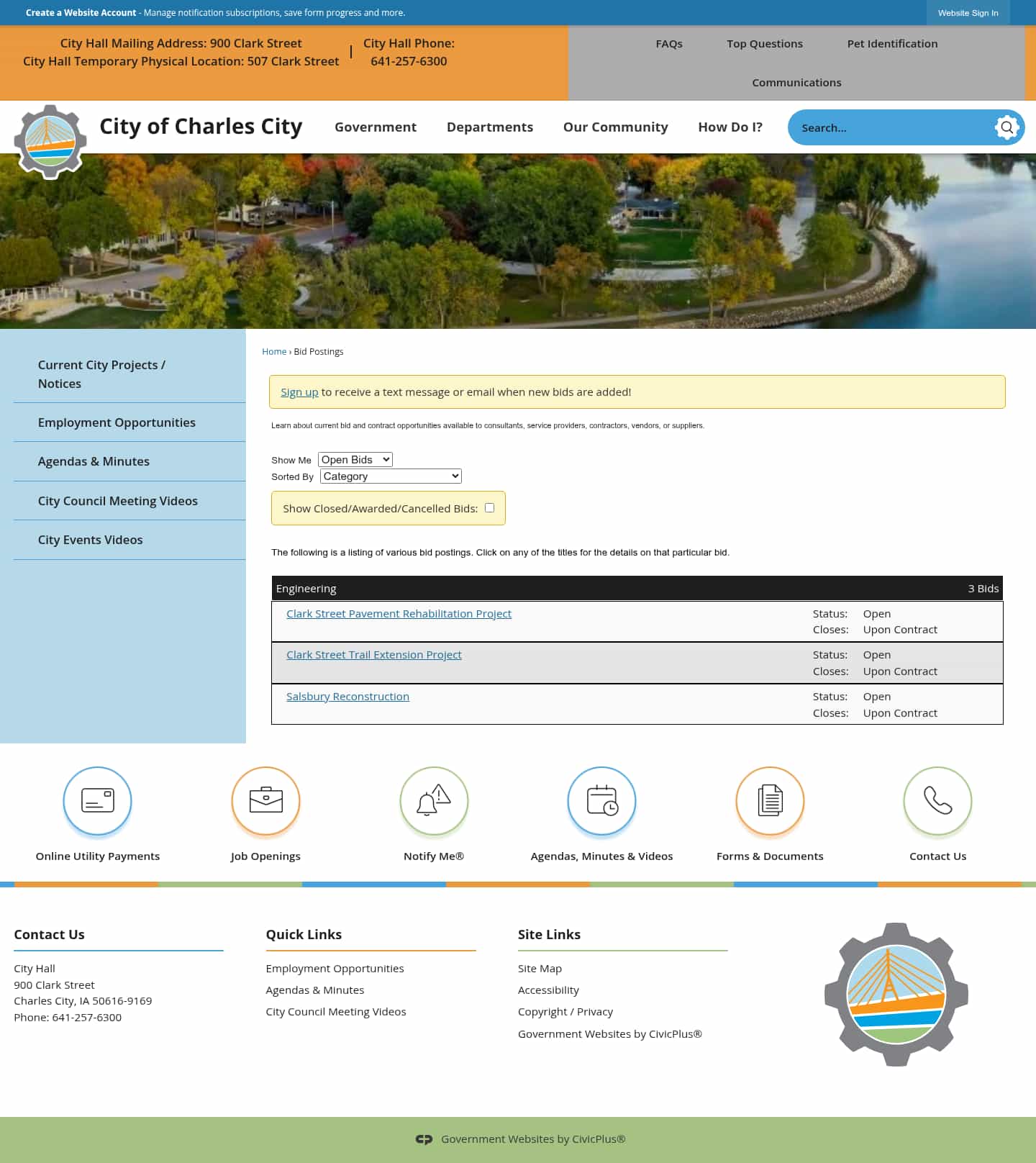Click the Notify Me® label
This screenshot has width=1036, height=1163.
click(434, 856)
